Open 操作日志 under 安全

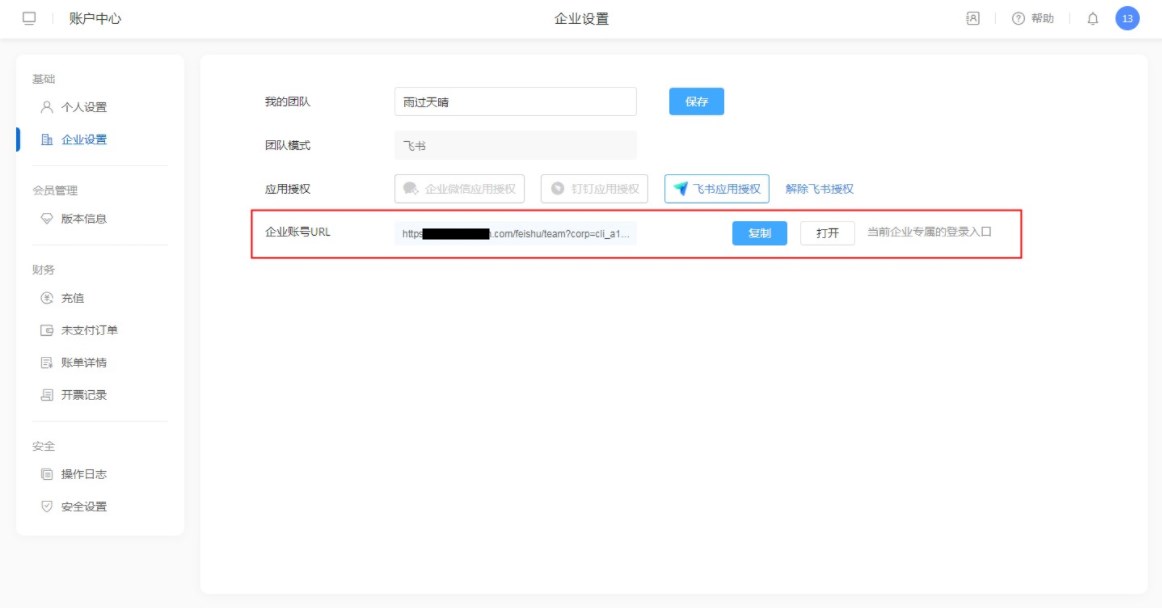(83, 474)
